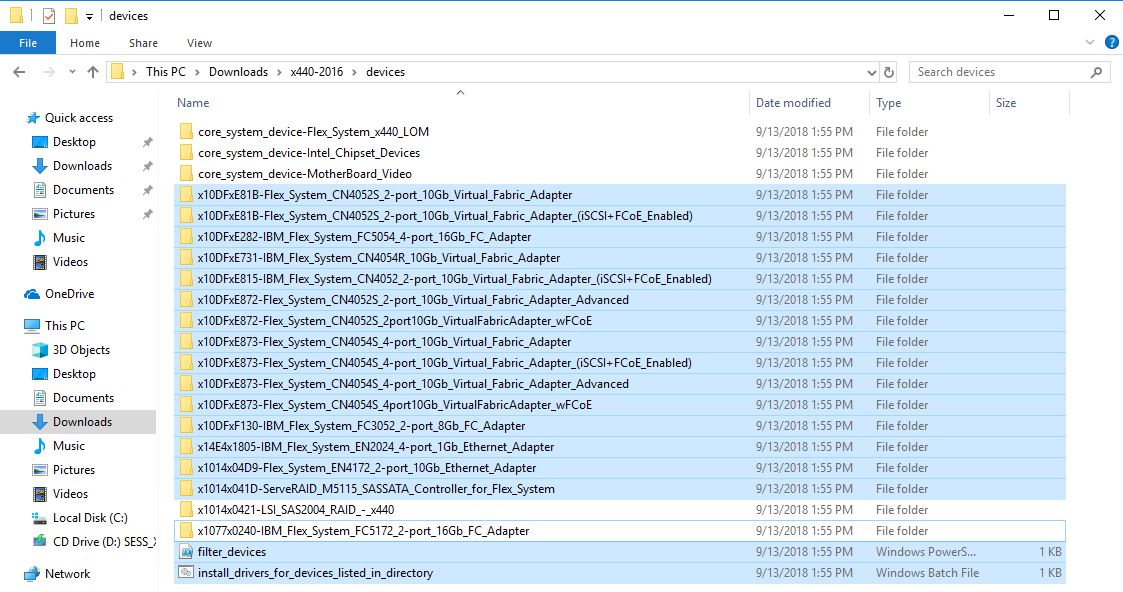Viewport: 1123px width, 592px height.
Task: Select the install_drivers_for_devices_listed_in_directory batch file
Action: coord(315,573)
